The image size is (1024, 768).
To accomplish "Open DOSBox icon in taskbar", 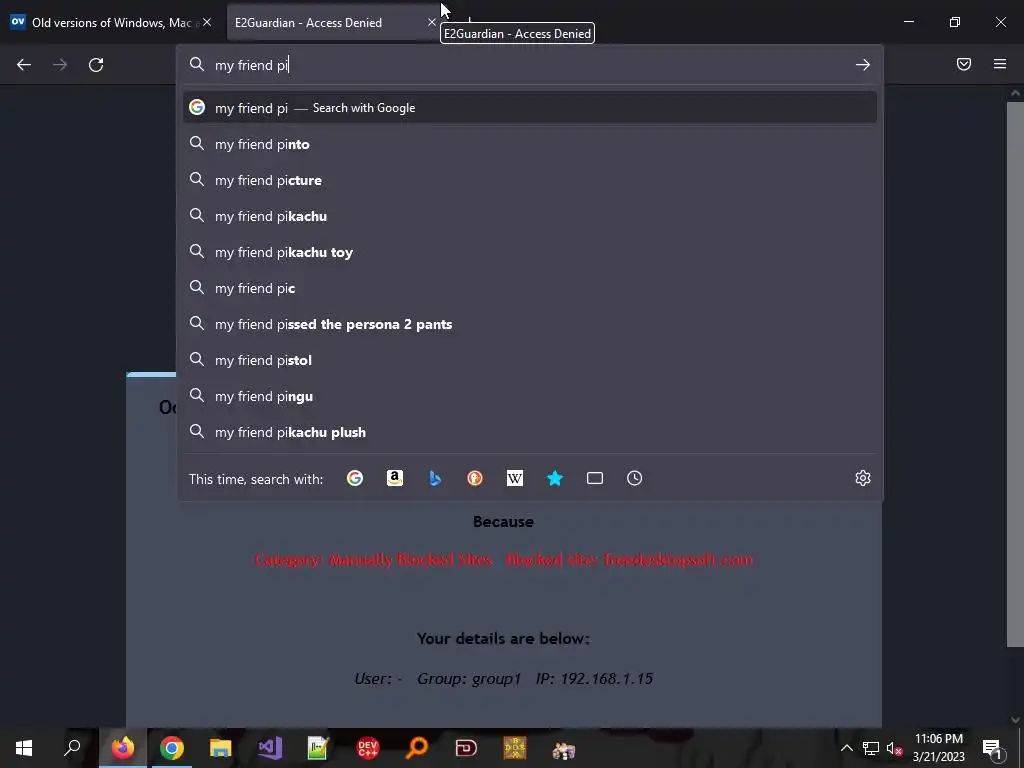I will tap(515, 748).
